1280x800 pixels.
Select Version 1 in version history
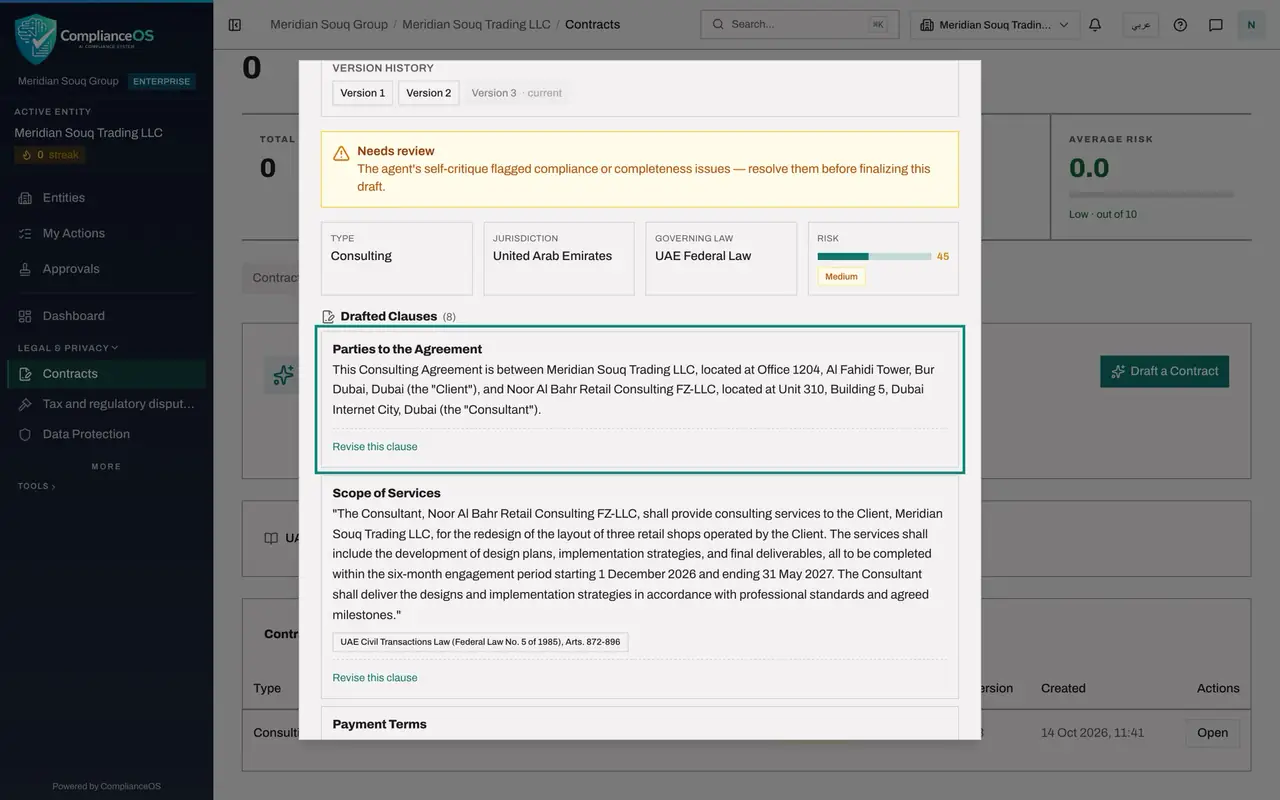pyautogui.click(x=362, y=93)
